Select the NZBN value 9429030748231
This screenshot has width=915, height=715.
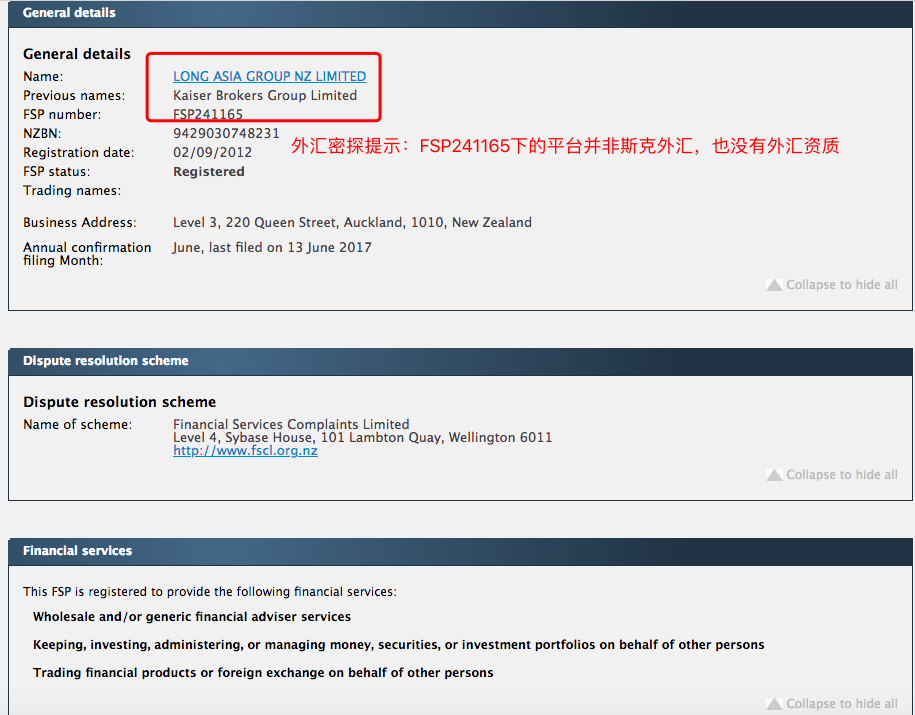pos(226,134)
